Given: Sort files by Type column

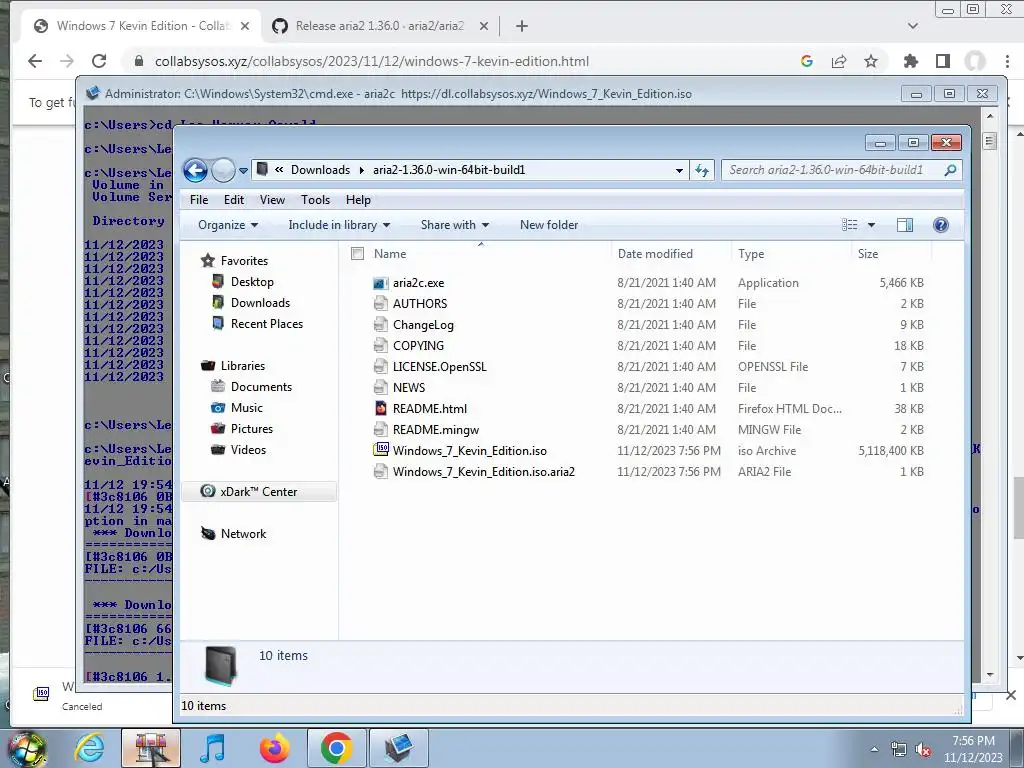Looking at the screenshot, I should (x=751, y=254).
